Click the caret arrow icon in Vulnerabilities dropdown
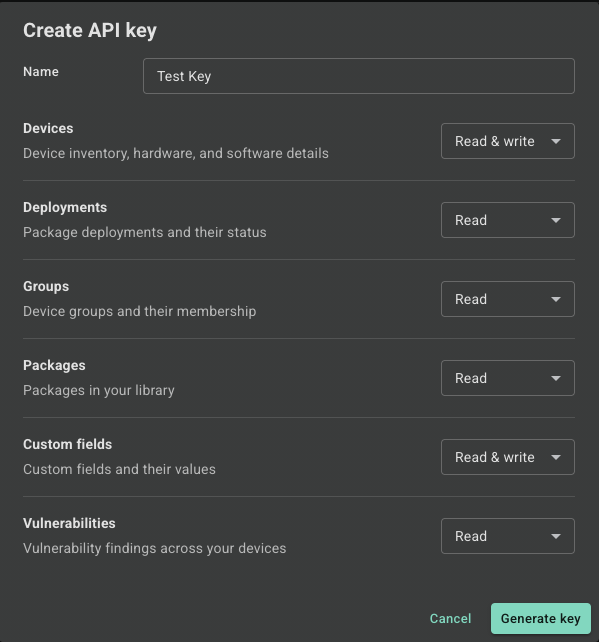The width and height of the screenshot is (599, 642). click(556, 537)
